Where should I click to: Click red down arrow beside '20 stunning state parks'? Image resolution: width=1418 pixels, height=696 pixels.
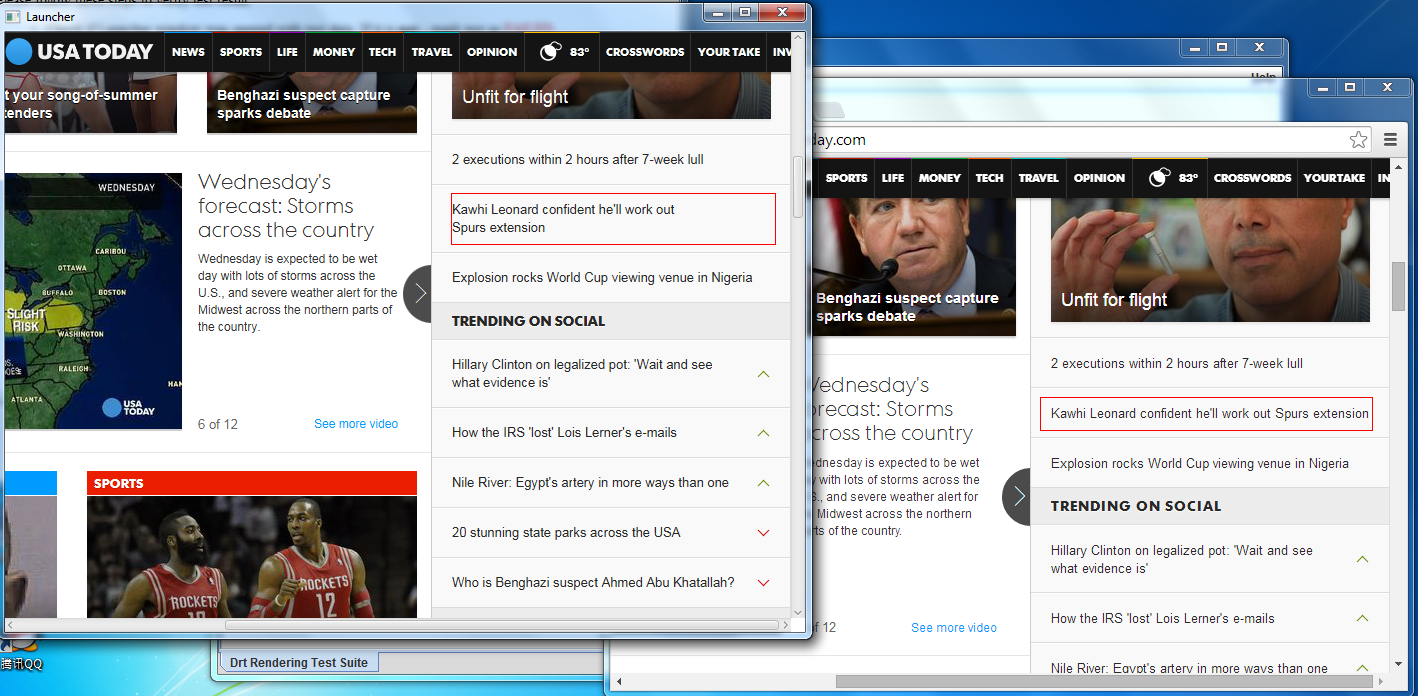[x=763, y=533]
